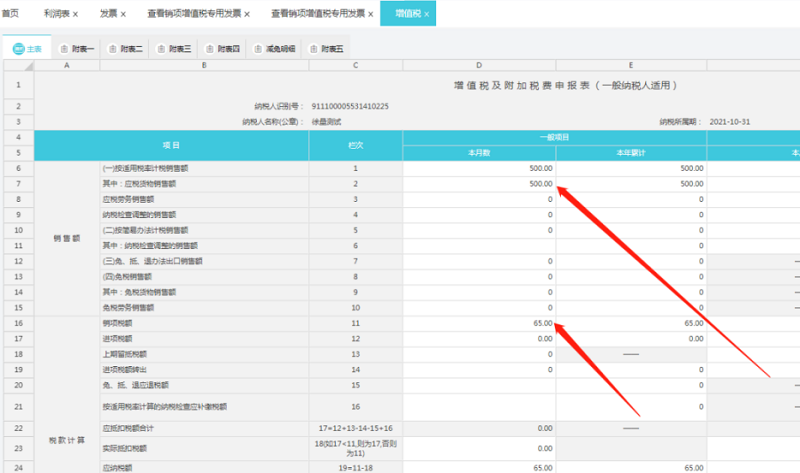Open the 附表四 sheet tab
This screenshot has height=473, width=800.
[222, 49]
